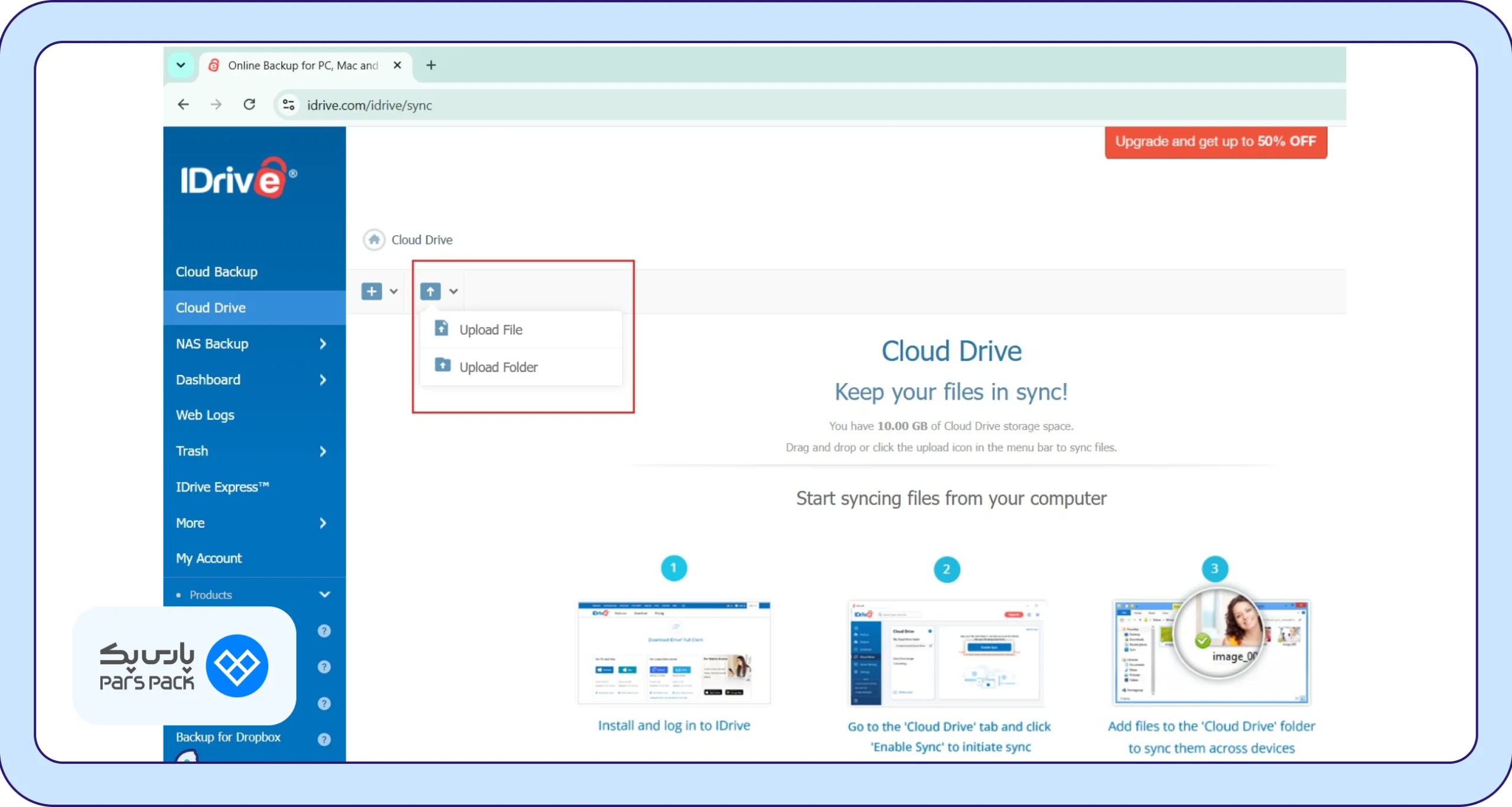Image resolution: width=1512 pixels, height=807 pixels.
Task: Click the Cloud Drive breadcrumb text
Action: (x=422, y=240)
